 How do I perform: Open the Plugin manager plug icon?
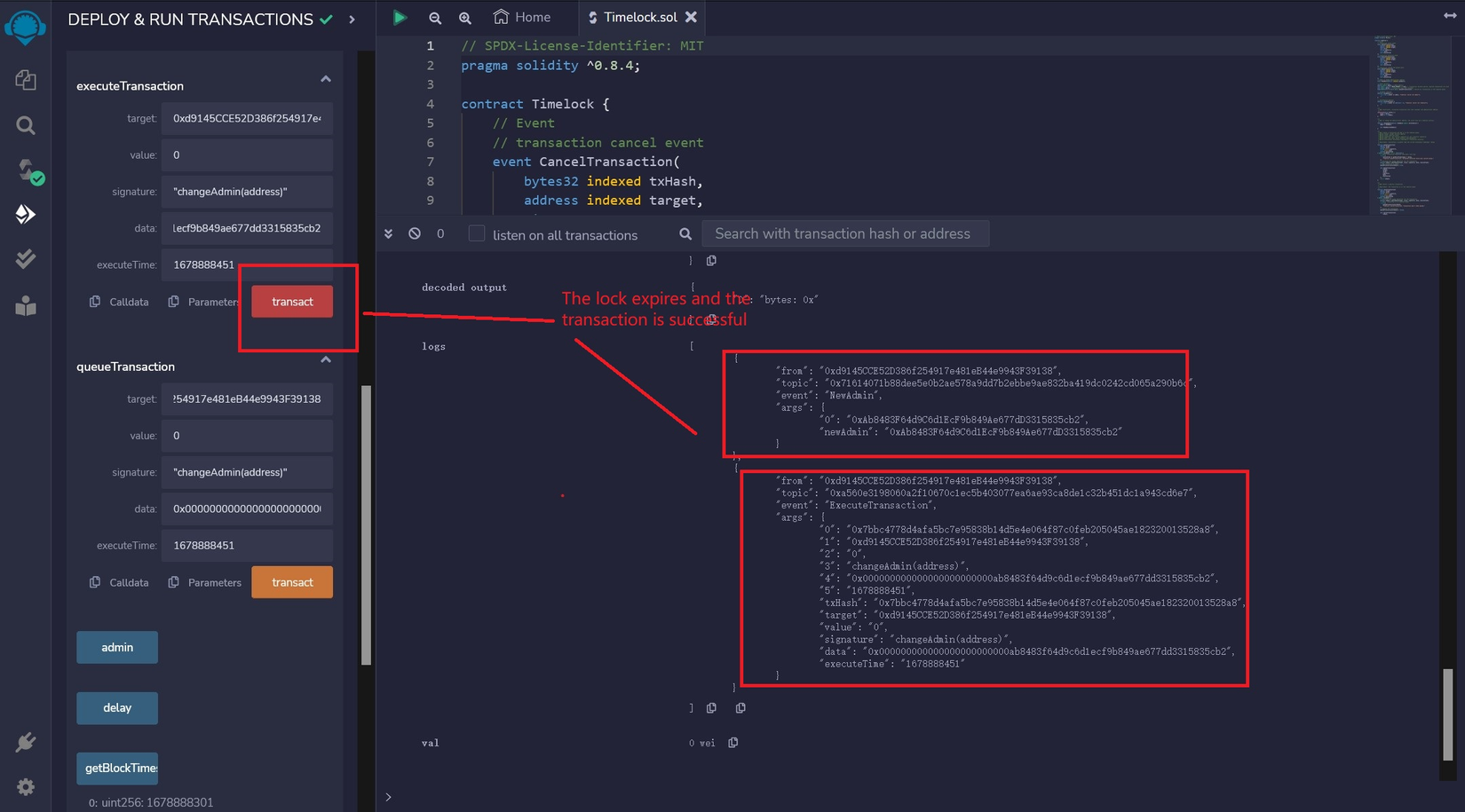tap(26, 742)
